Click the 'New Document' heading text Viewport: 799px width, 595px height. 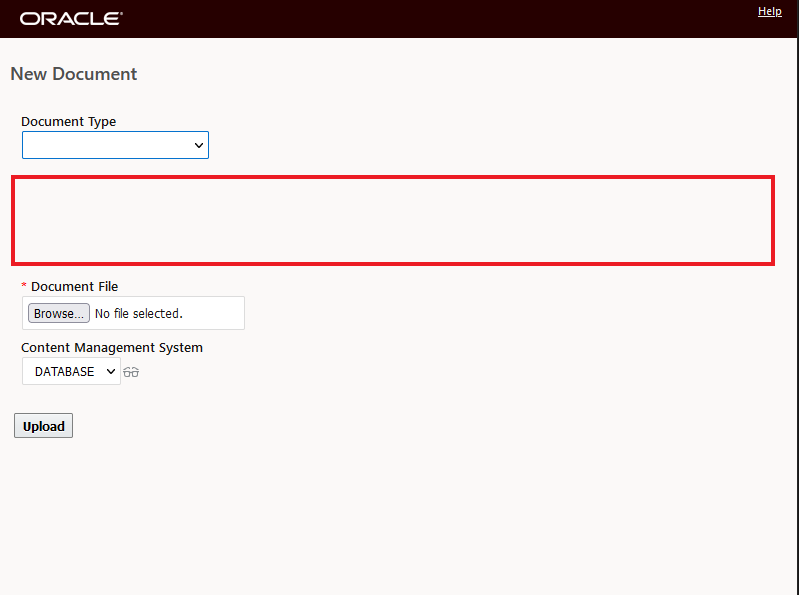(74, 74)
